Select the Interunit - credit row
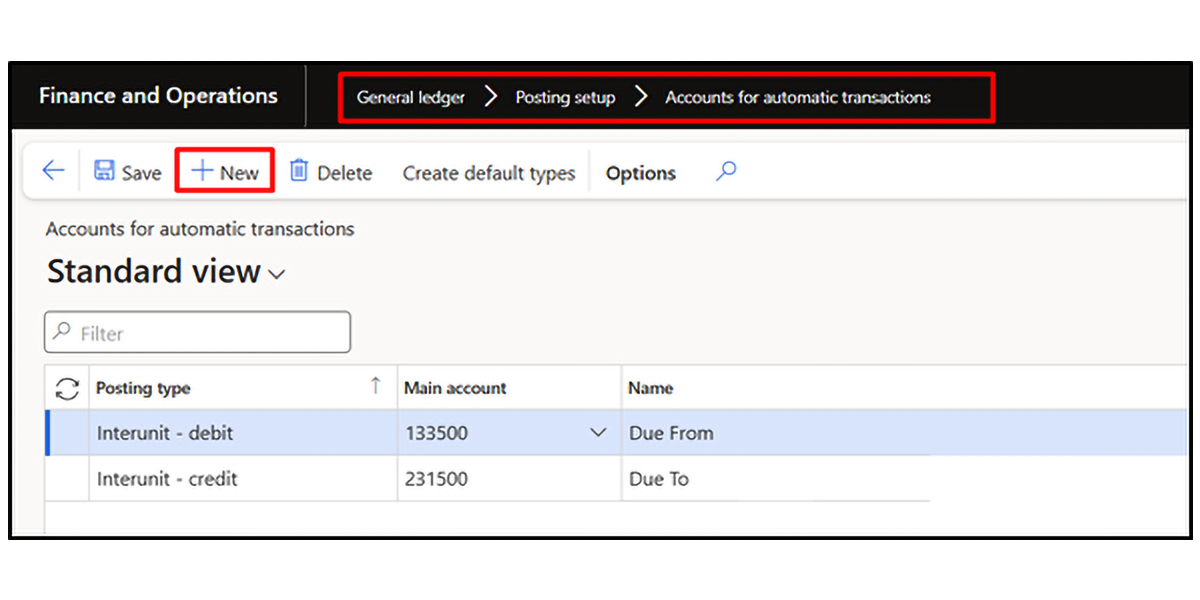 coord(167,479)
